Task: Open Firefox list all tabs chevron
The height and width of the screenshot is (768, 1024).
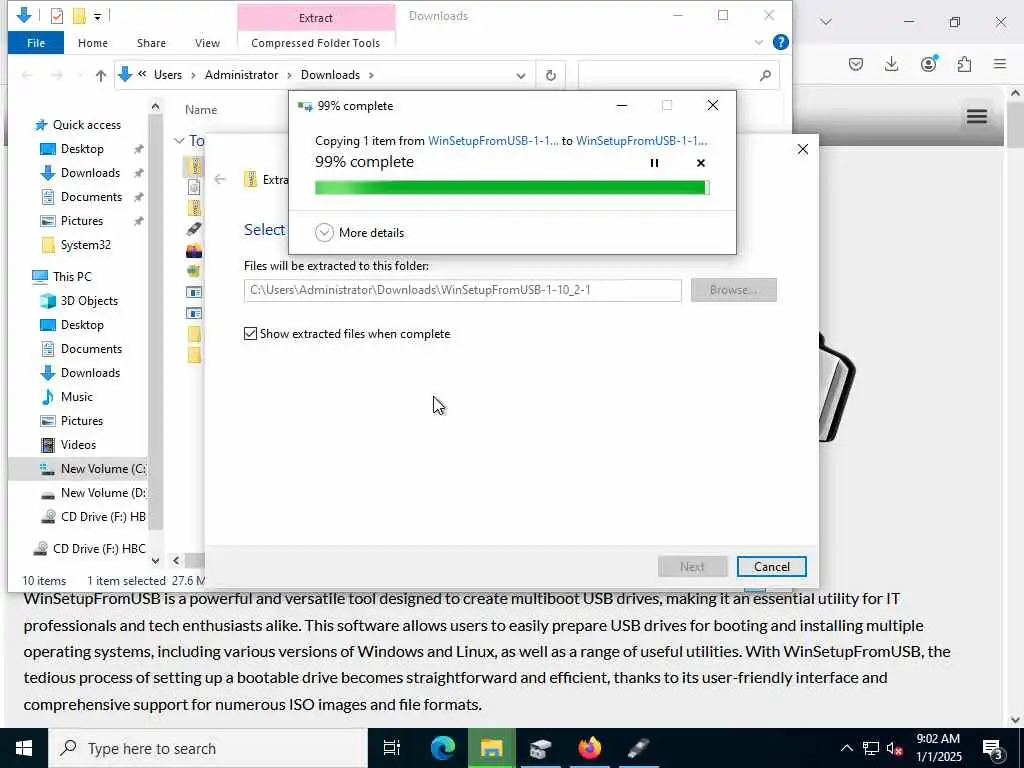Action: tap(825, 22)
